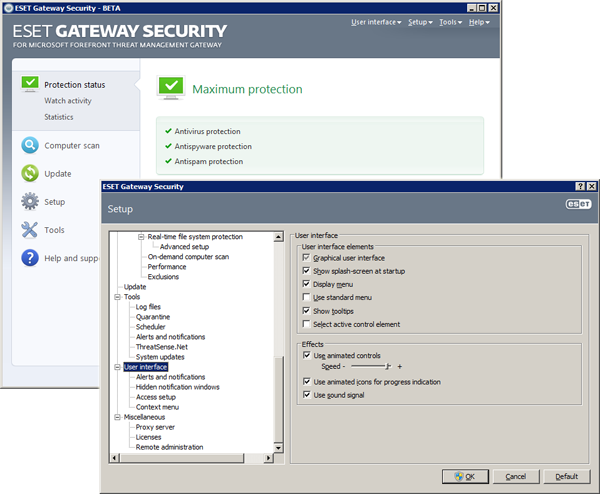Click the Help and support question icon
Viewport: 600px width, 494px height.
coord(30,258)
